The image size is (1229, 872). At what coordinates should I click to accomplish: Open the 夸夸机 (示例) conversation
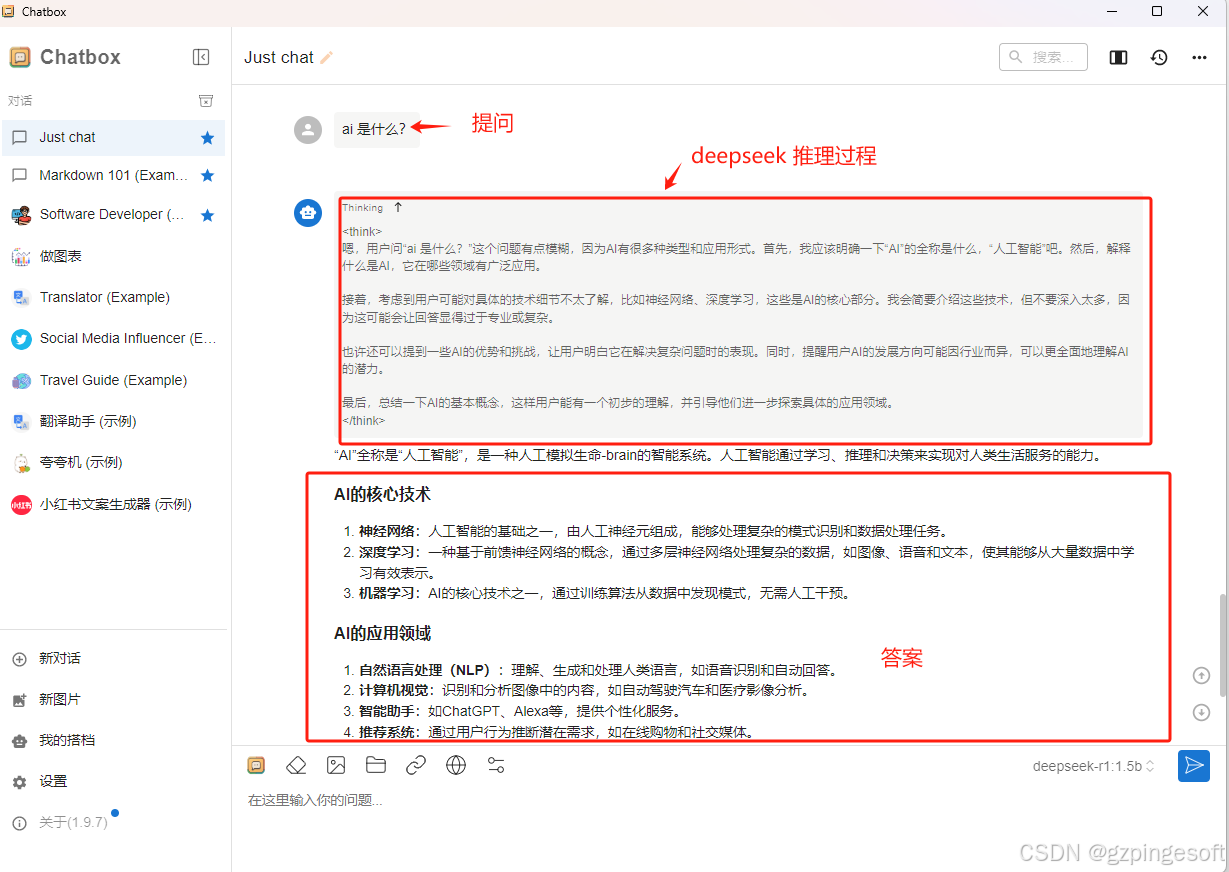[113, 462]
